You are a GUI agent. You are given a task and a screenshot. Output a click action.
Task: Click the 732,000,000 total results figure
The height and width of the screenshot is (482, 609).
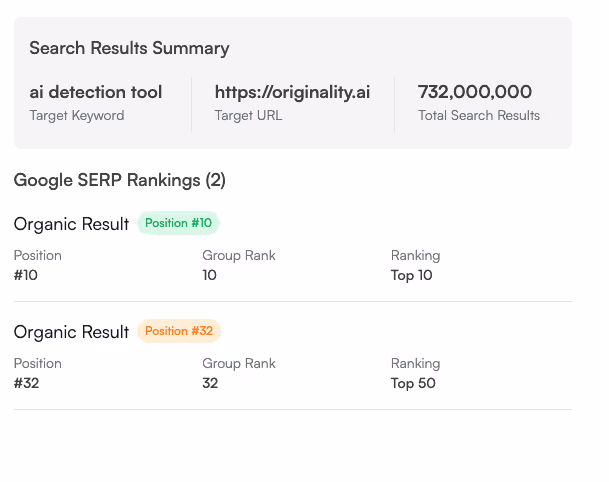click(x=475, y=92)
